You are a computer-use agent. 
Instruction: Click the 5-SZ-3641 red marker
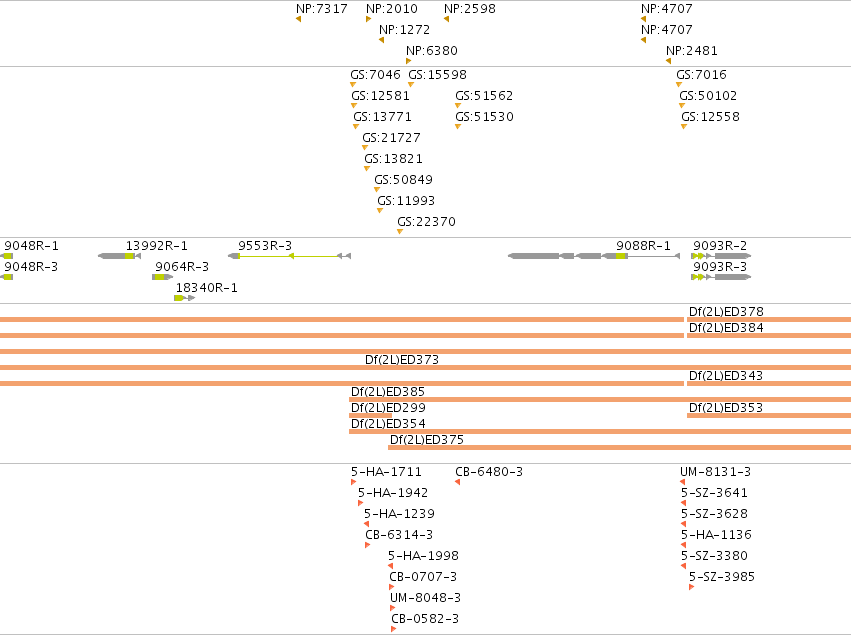pyautogui.click(x=683, y=503)
